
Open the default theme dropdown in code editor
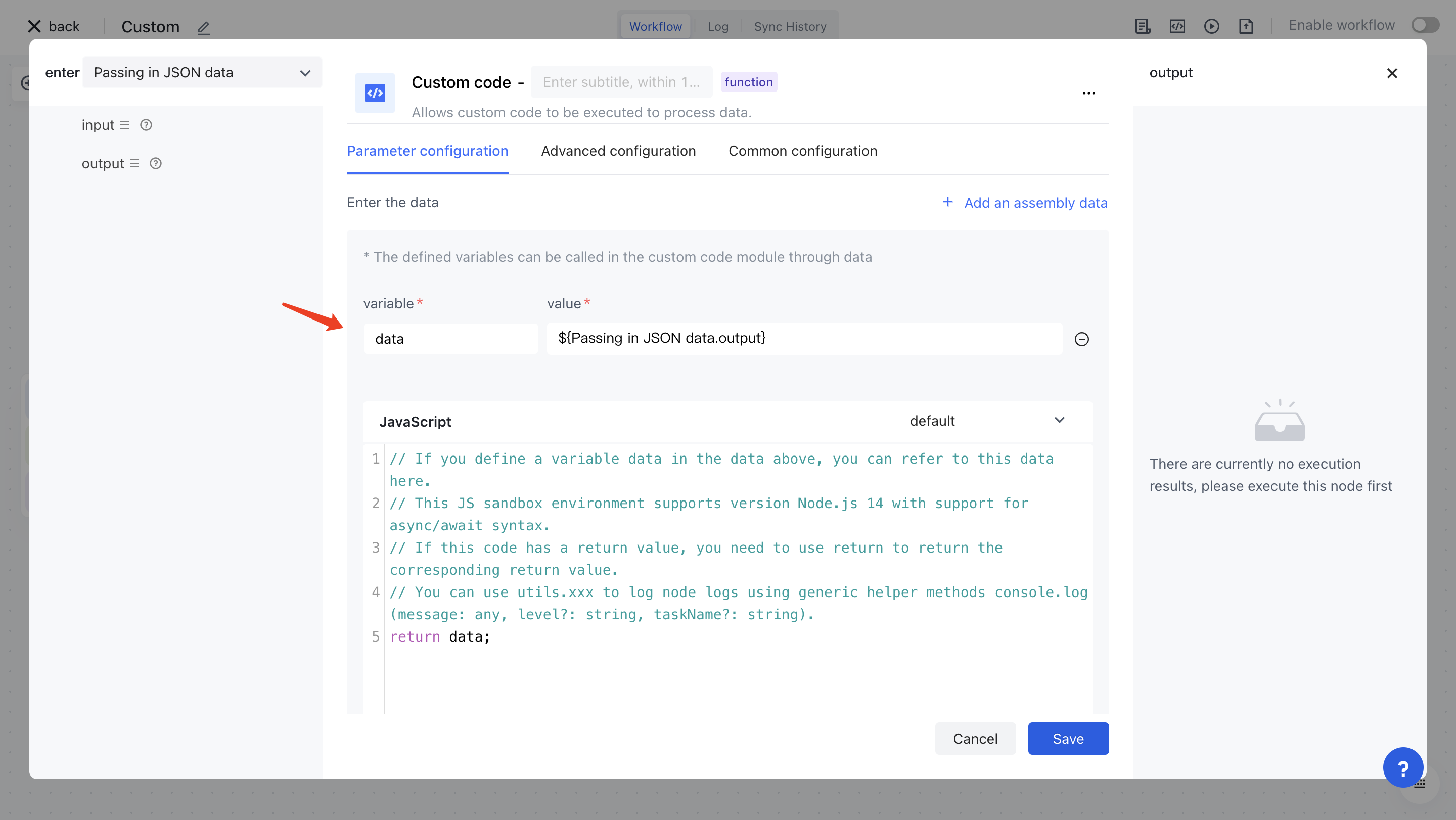(986, 421)
